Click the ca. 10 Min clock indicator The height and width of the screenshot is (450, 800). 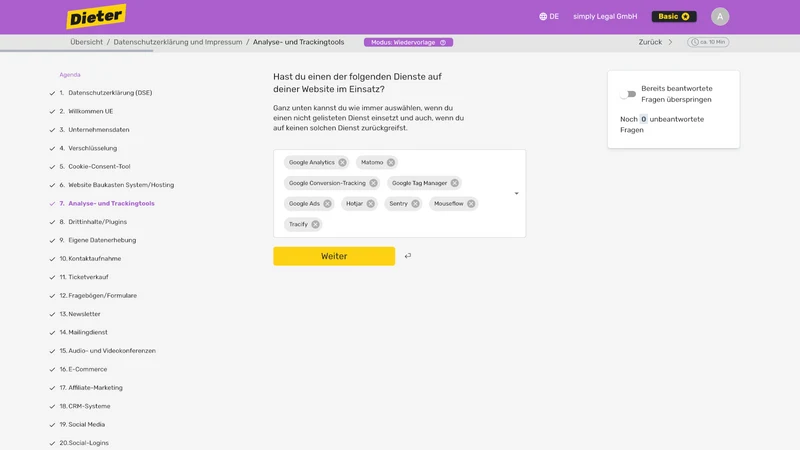coord(708,42)
